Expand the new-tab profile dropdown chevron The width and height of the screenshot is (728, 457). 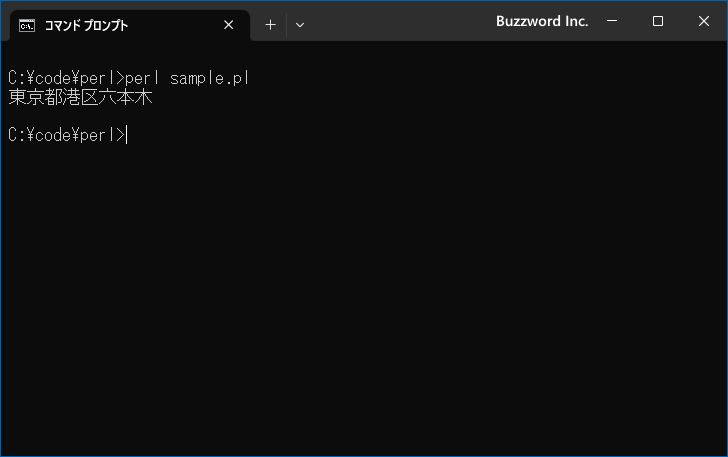300,25
